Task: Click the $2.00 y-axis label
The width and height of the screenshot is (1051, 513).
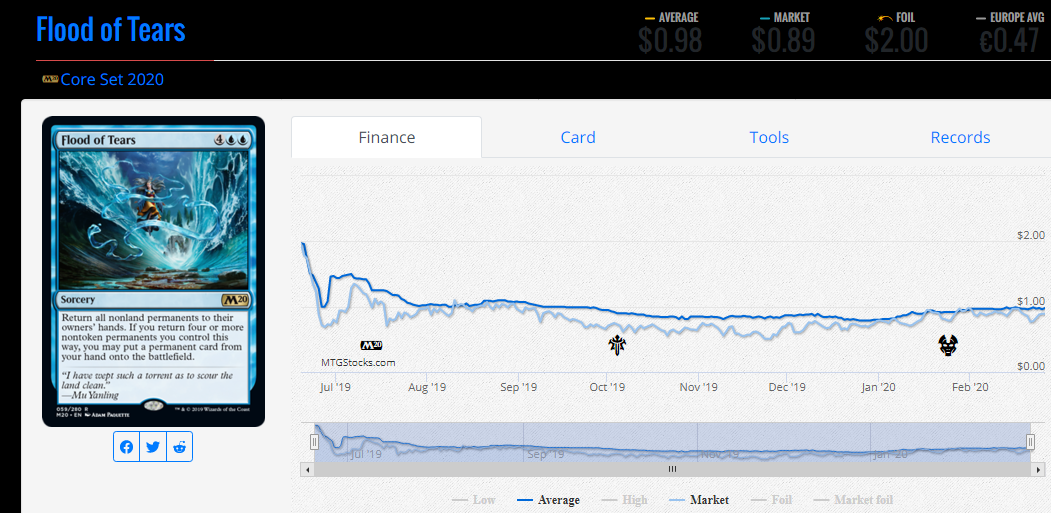Action: coord(1031,235)
